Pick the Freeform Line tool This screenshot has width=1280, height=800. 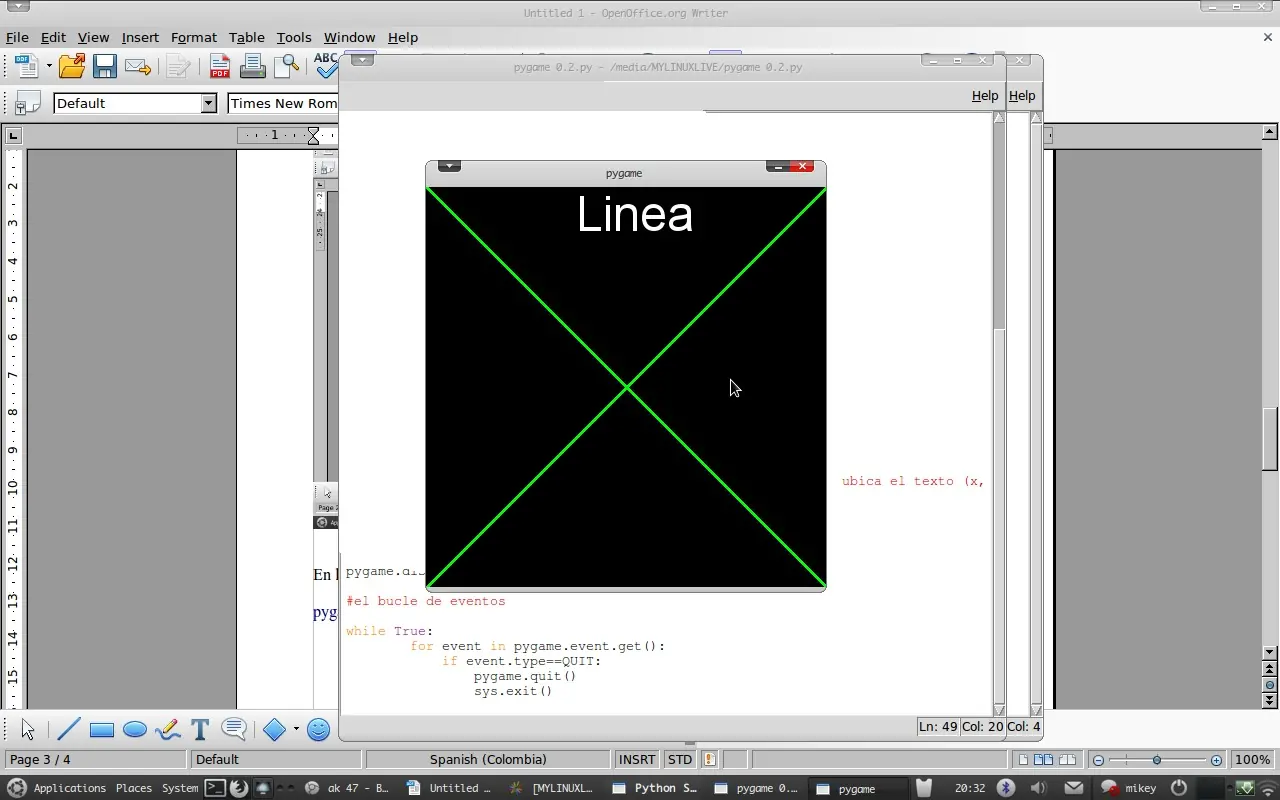[167, 729]
